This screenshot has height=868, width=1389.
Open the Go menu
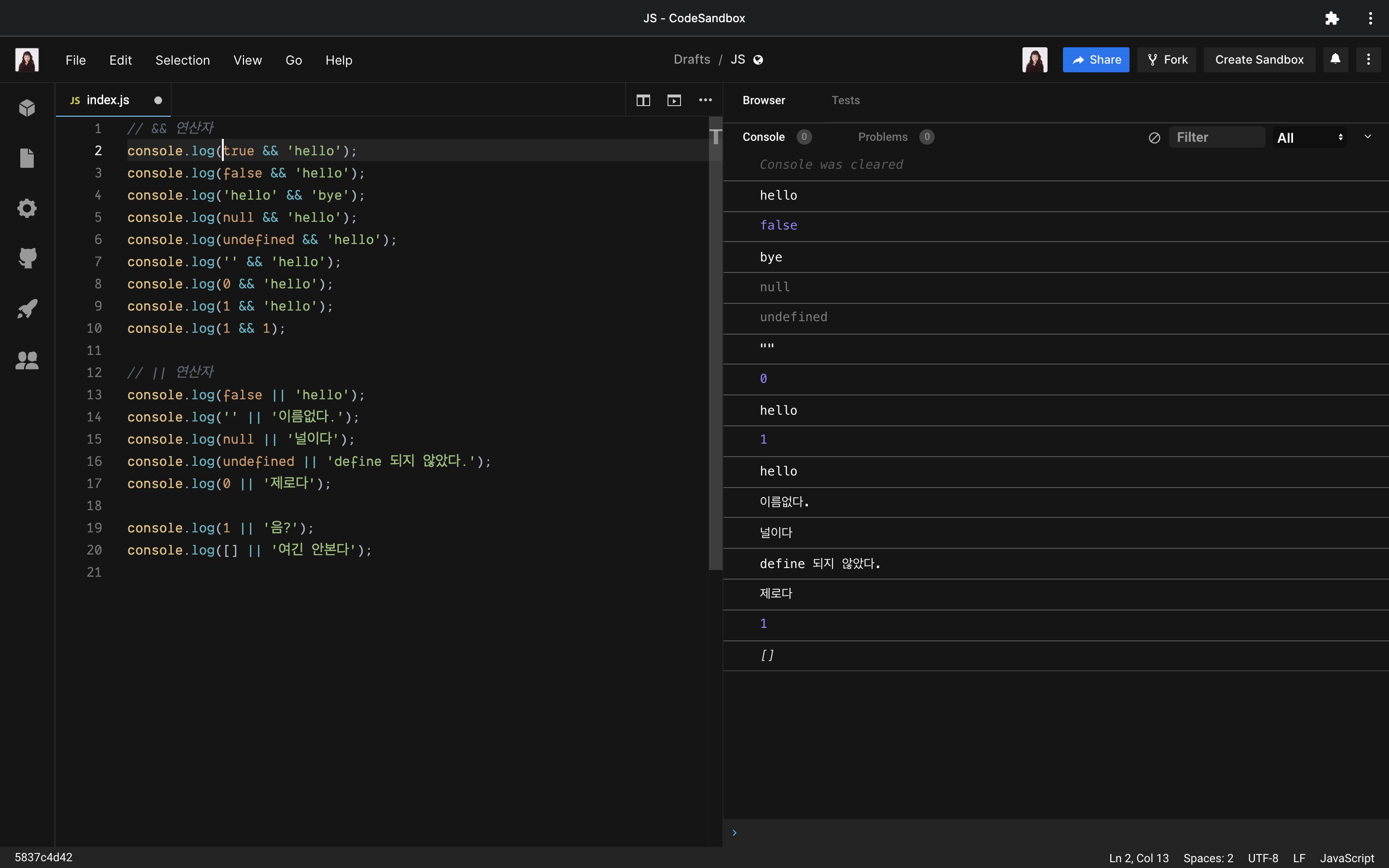pos(294,60)
